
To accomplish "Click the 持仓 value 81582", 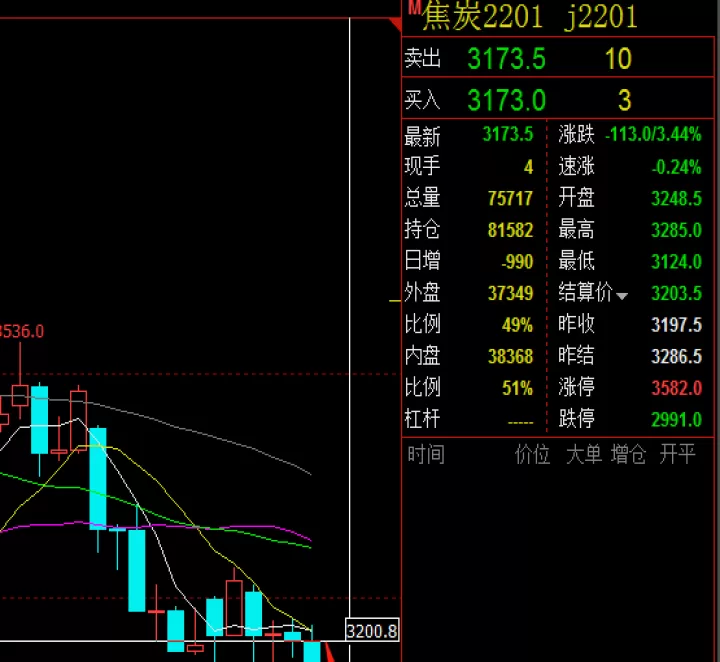I will 510,230.
